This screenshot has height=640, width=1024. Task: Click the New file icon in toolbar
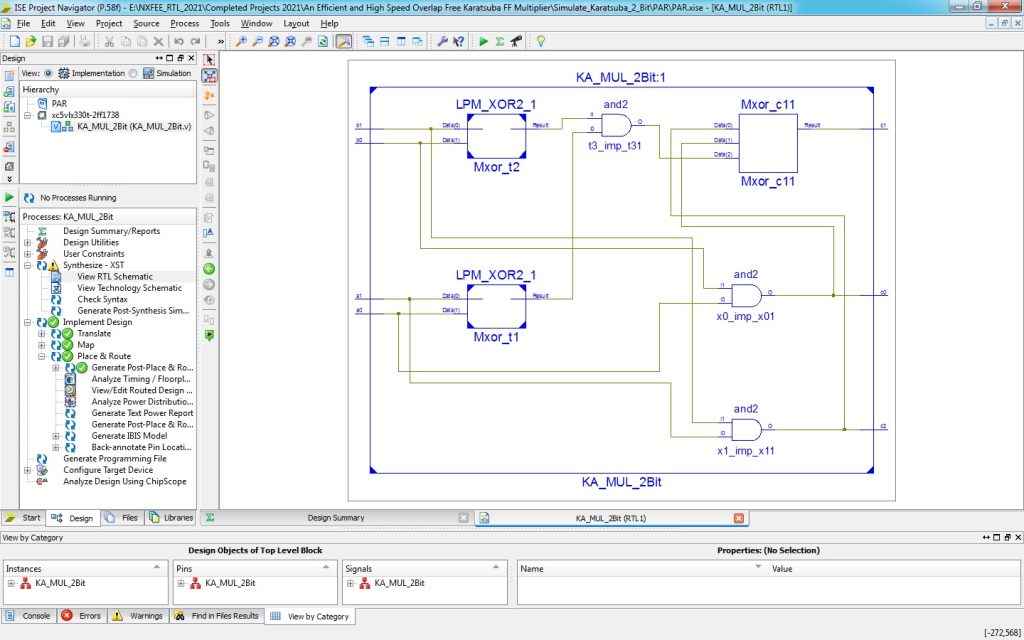(14, 41)
